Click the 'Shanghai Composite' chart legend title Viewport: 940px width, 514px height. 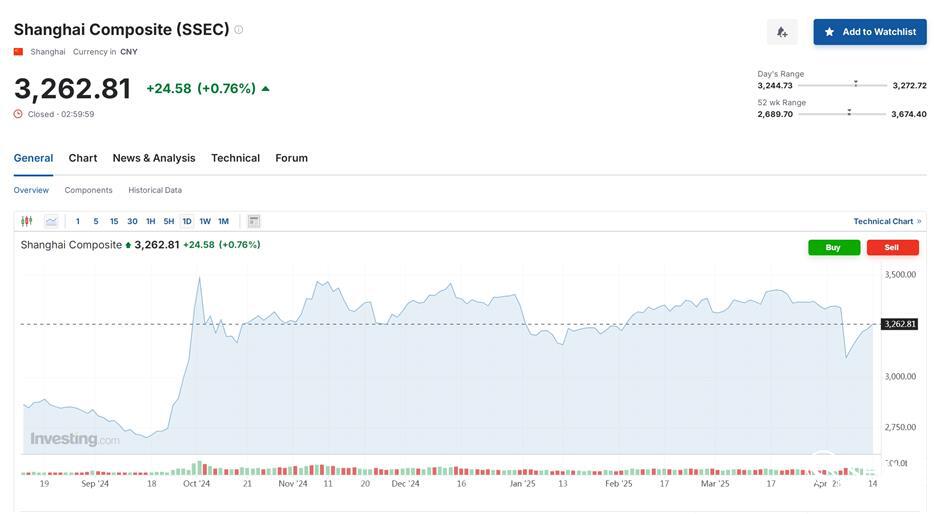pyautogui.click(x=71, y=245)
